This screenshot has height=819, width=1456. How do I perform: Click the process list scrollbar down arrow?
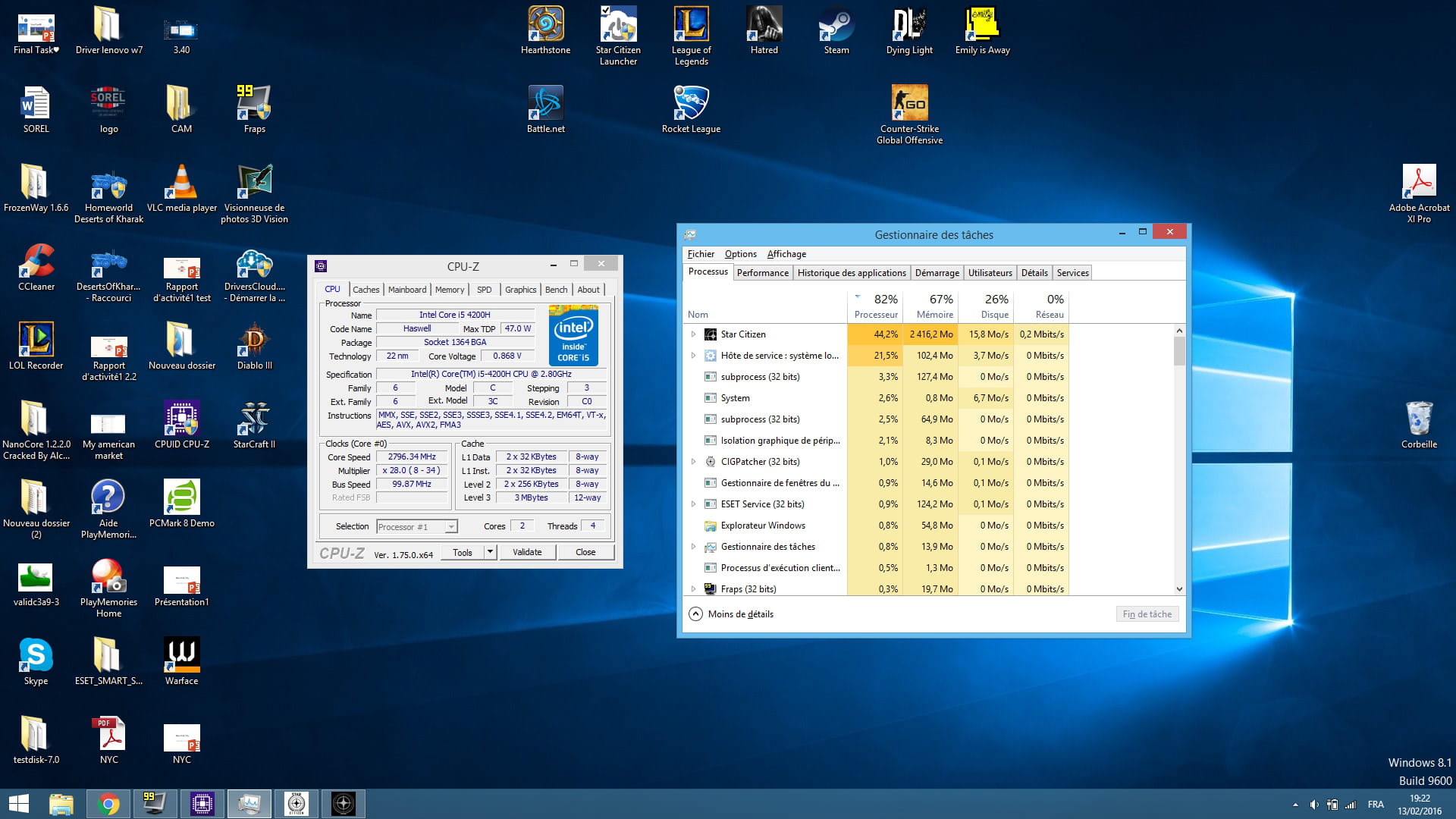click(1179, 589)
